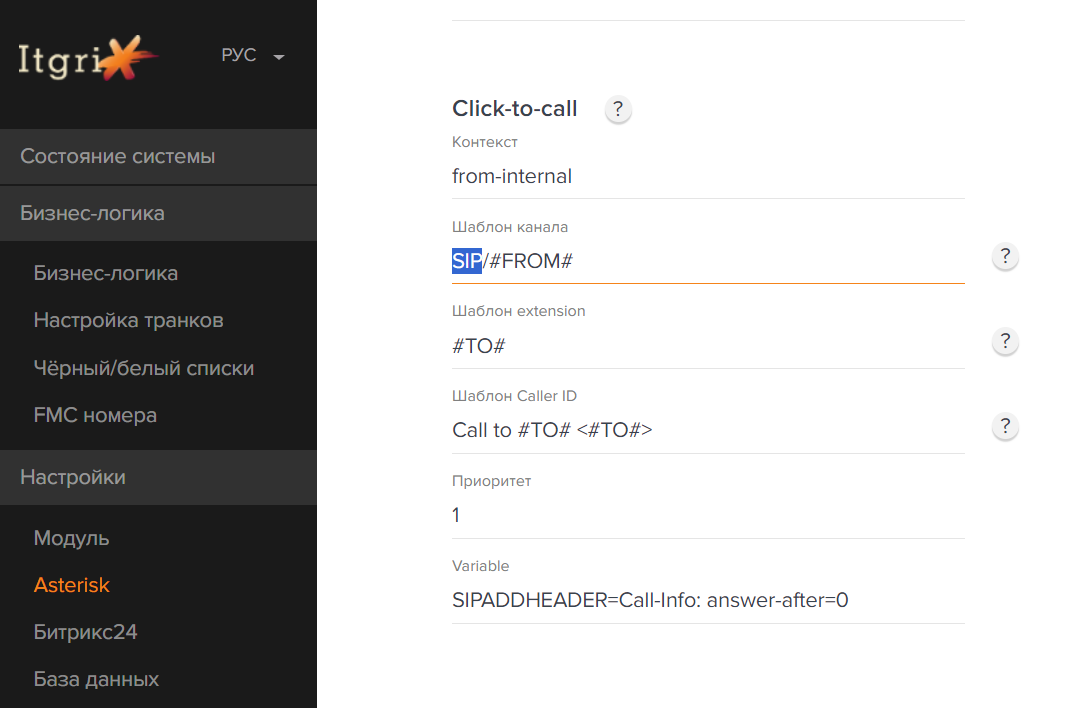Click the Контекст field with from-internal
This screenshot has height=708, width=1079.
(x=708, y=176)
